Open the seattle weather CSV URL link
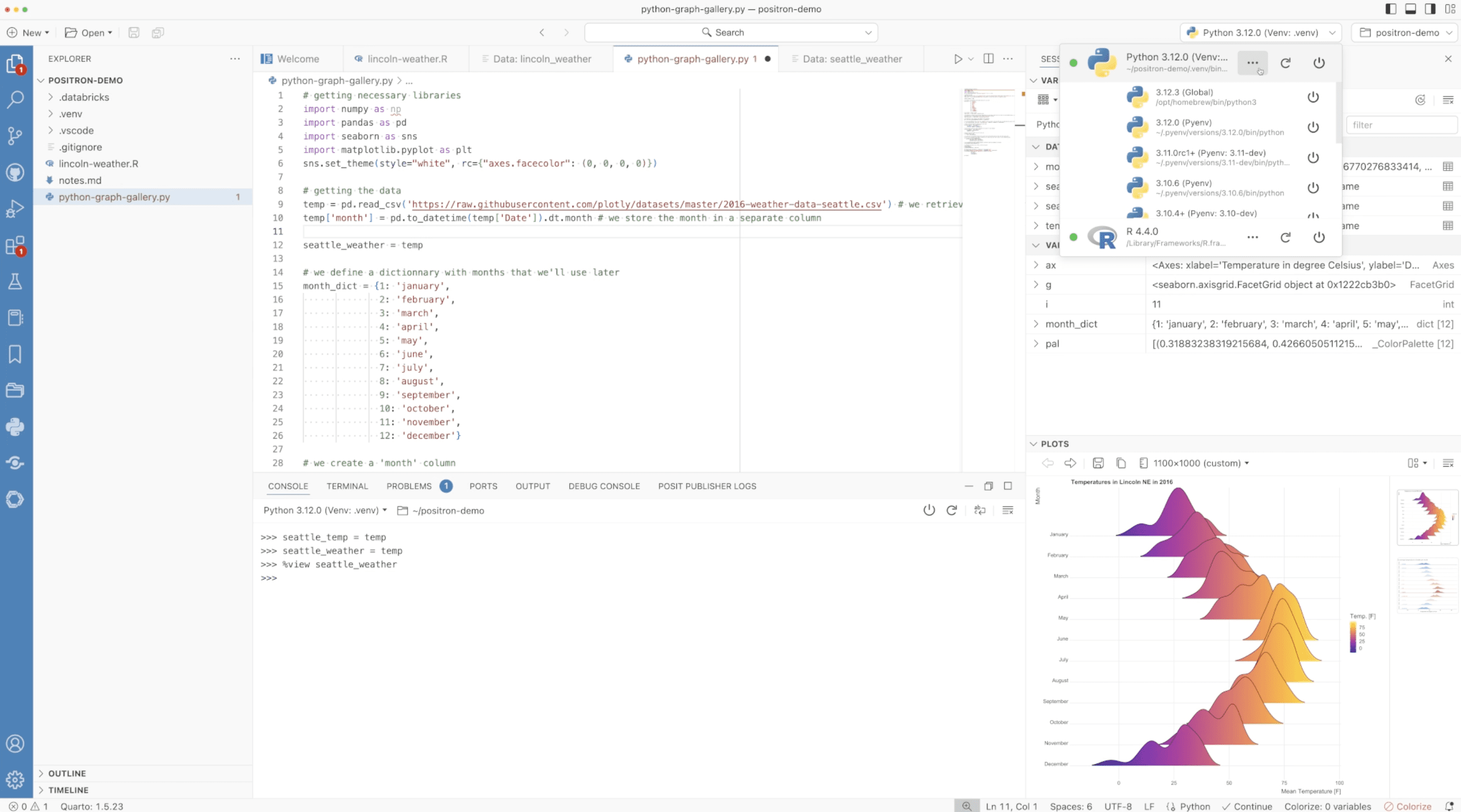 646,204
